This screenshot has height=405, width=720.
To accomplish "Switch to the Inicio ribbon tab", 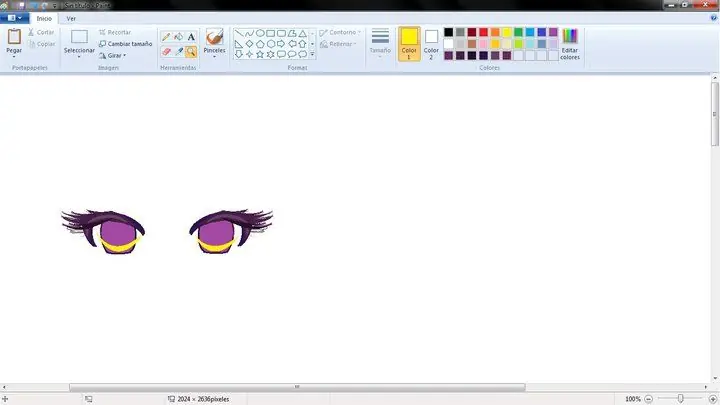I will click(x=44, y=18).
